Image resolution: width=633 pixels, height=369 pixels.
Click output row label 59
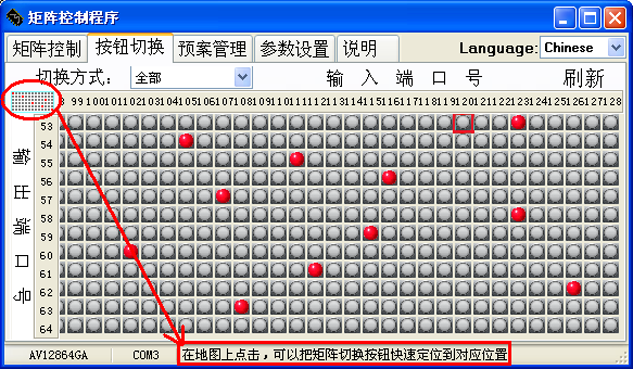click(46, 237)
